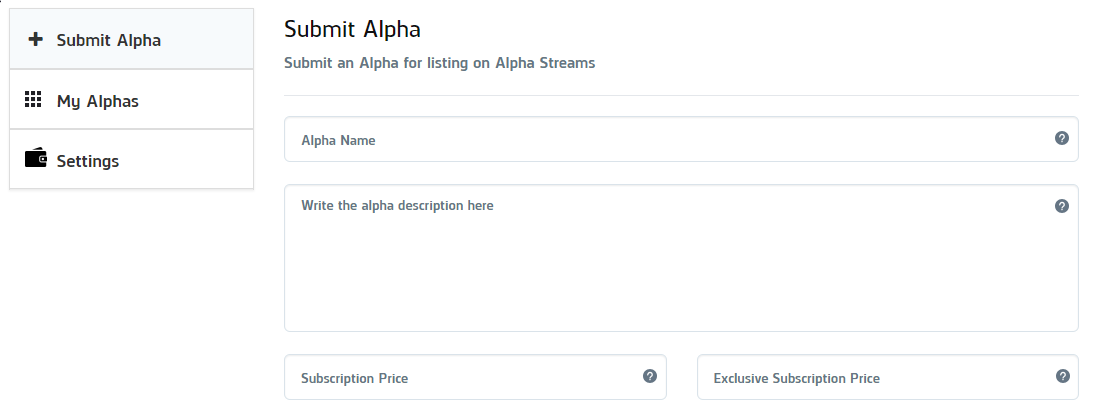The height and width of the screenshot is (407, 1100).
Task: Focus the Exclusive Subscription Price input field
Action: tap(887, 378)
